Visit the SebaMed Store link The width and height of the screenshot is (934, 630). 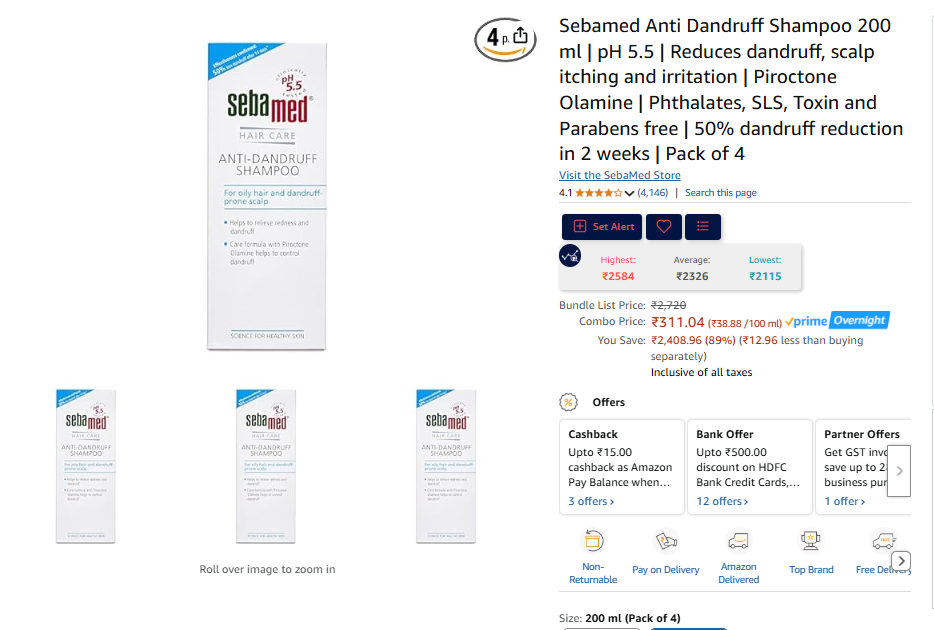click(619, 175)
